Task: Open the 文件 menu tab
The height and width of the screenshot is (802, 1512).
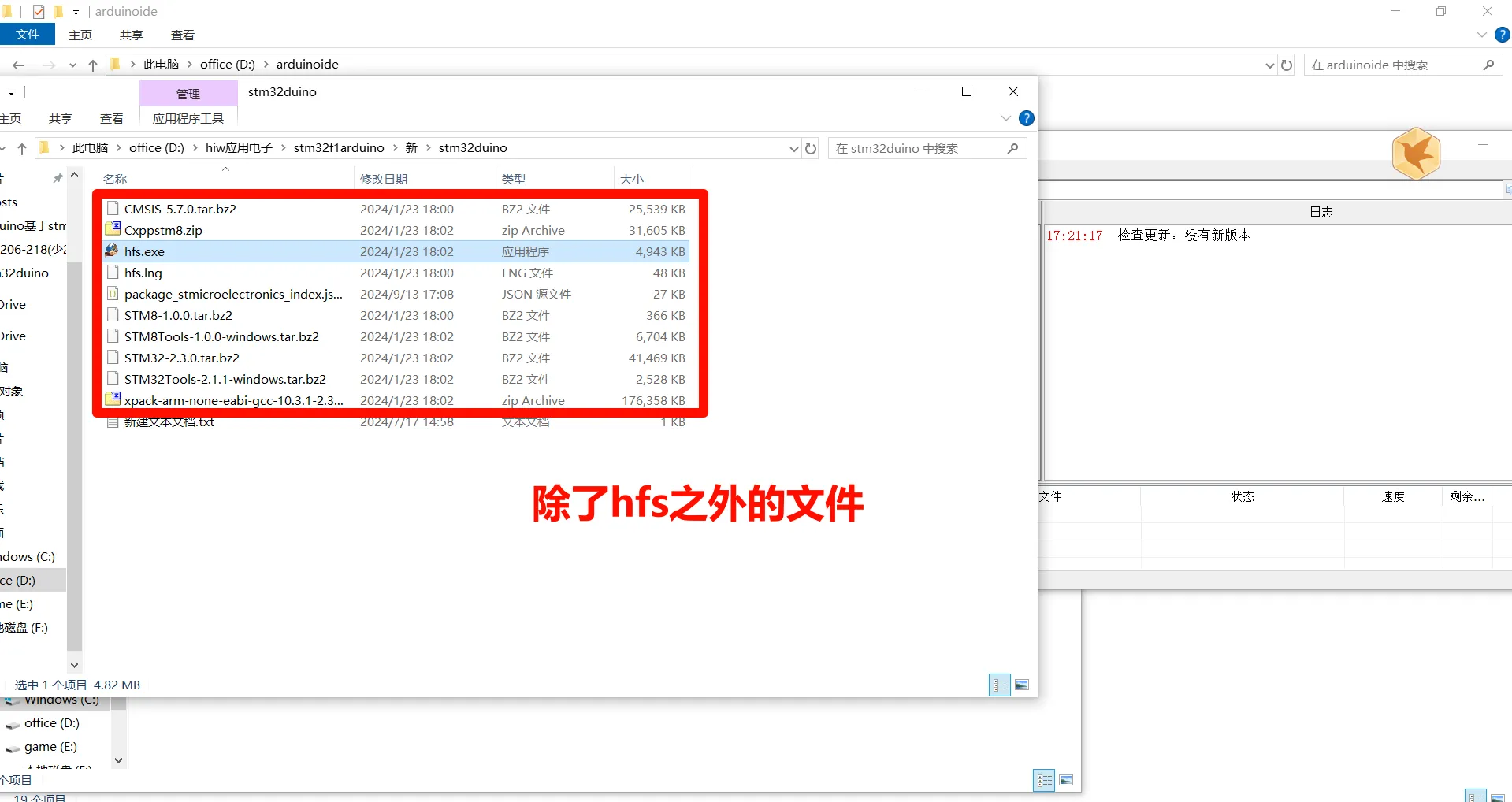Action: [28, 35]
